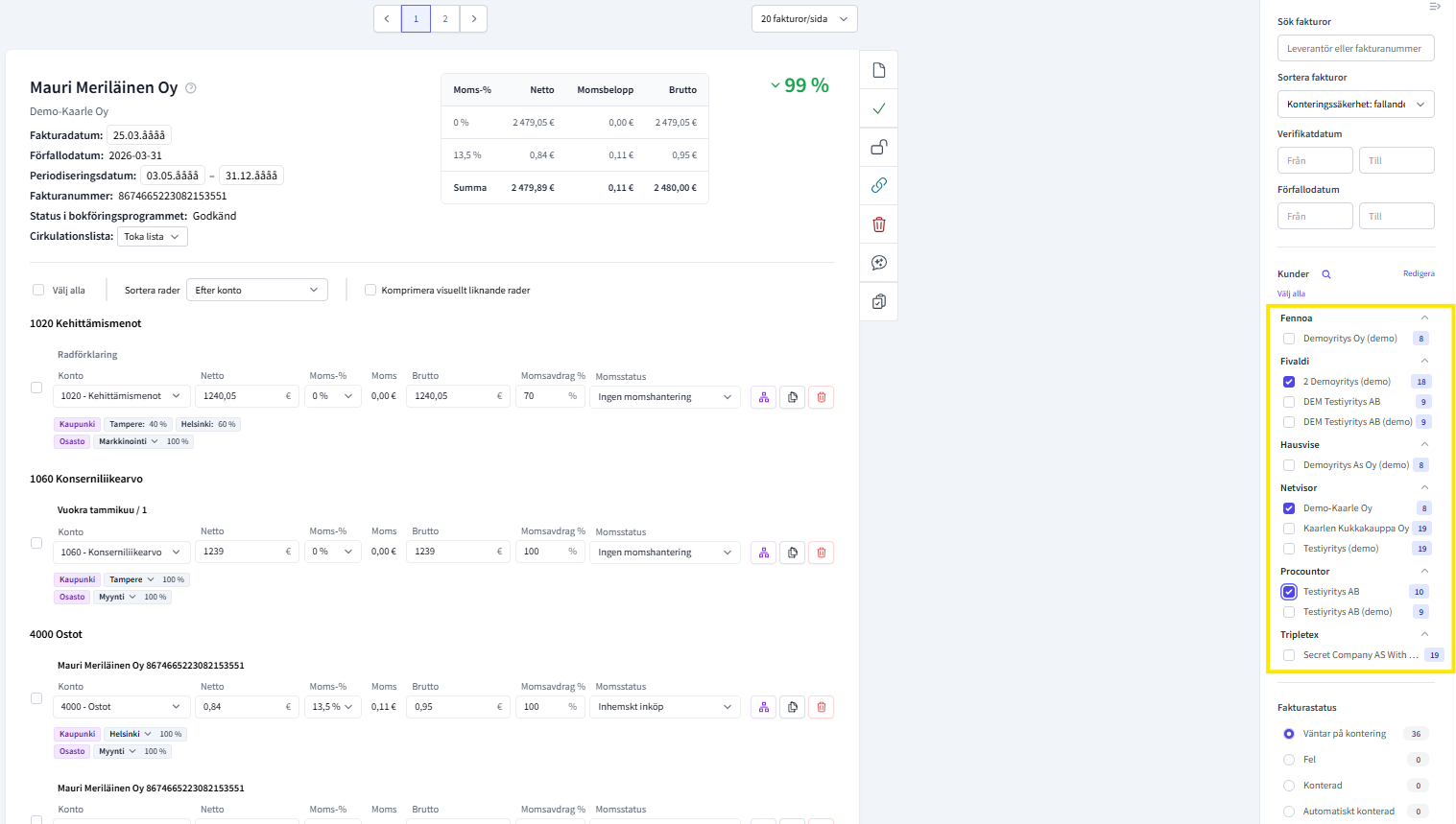The height and width of the screenshot is (824, 1456).
Task: Click the purple hierarchy icon on the 0,84 netto Ostot row
Action: pos(764,707)
